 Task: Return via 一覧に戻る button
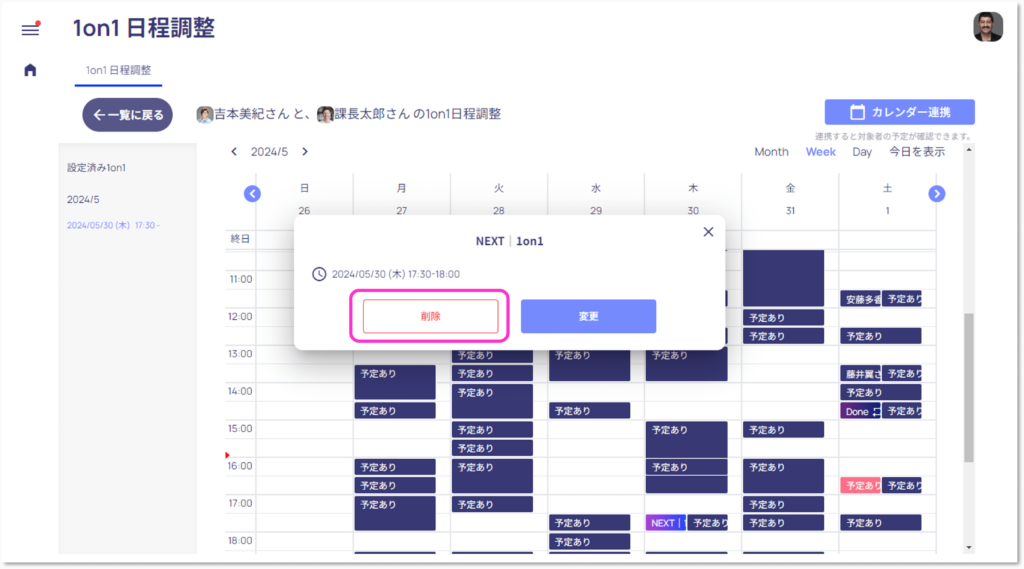coord(127,115)
